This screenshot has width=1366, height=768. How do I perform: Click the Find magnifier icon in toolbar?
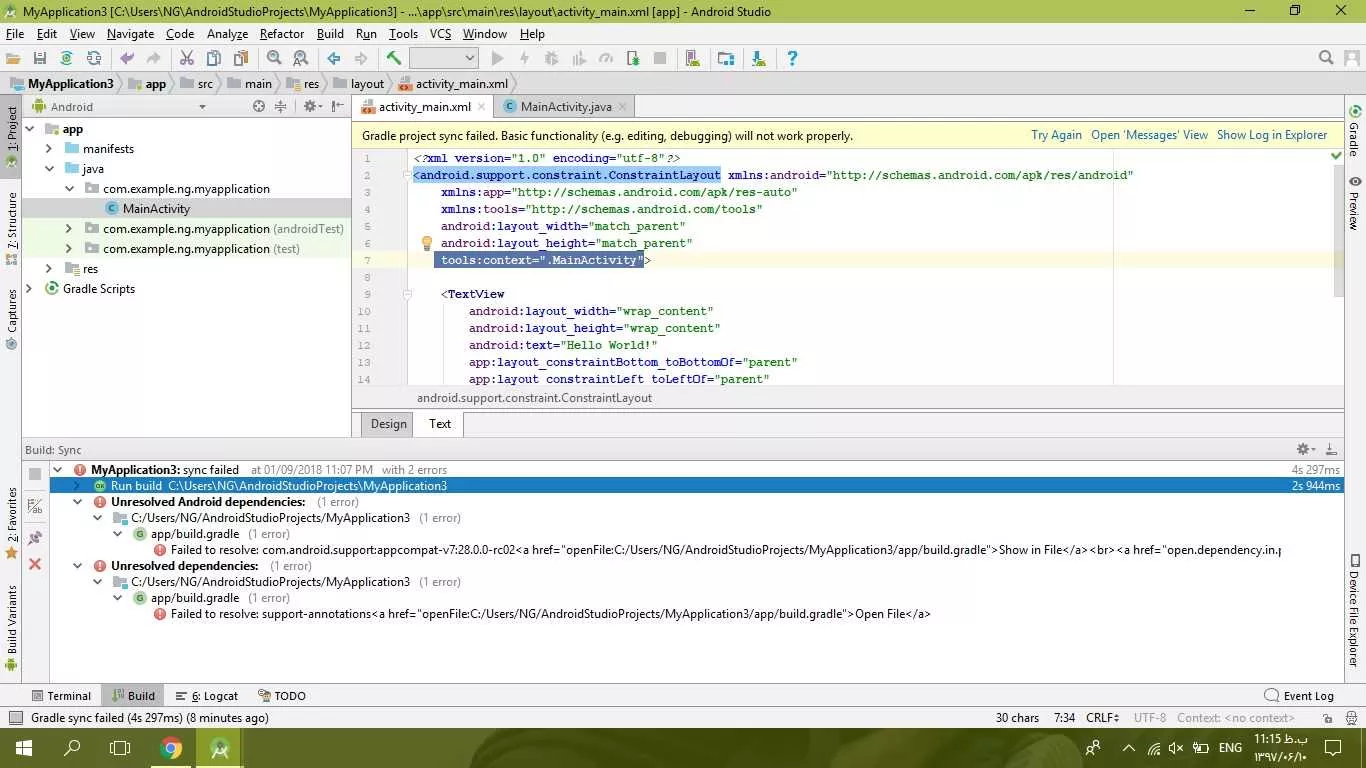point(274,59)
